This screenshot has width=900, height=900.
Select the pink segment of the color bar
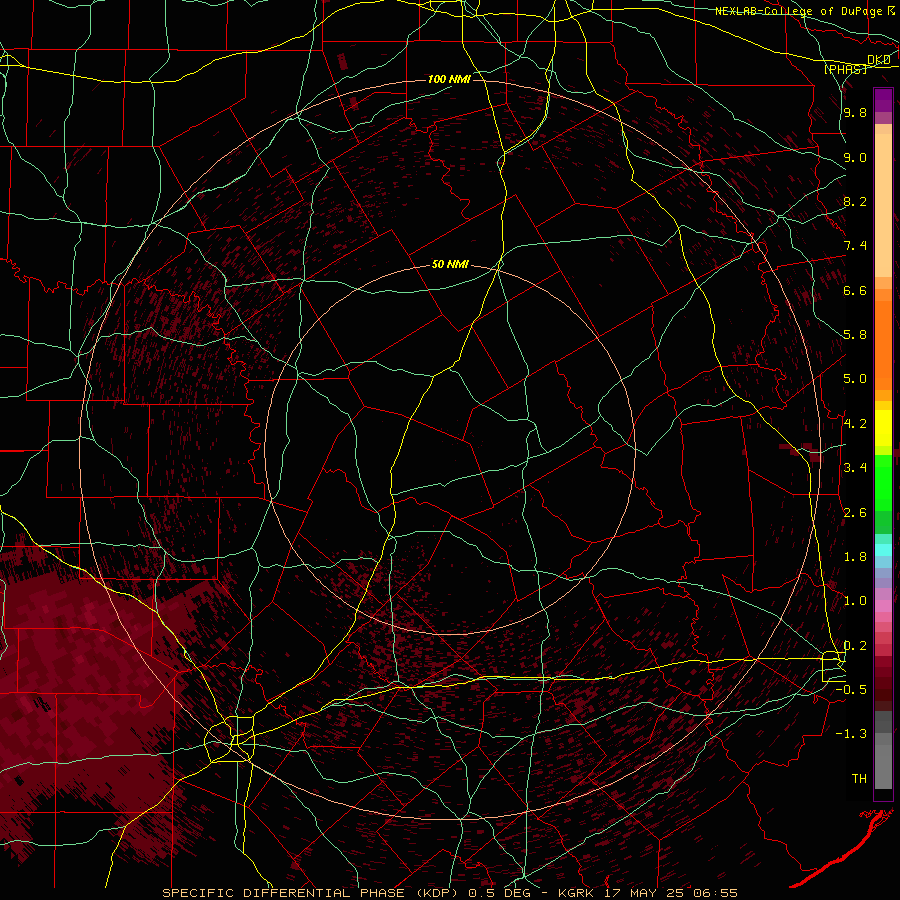(x=883, y=606)
